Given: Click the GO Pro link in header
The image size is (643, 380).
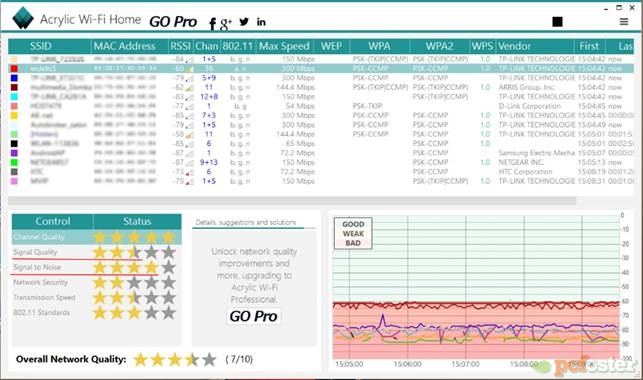Looking at the screenshot, I should tap(173, 22).
